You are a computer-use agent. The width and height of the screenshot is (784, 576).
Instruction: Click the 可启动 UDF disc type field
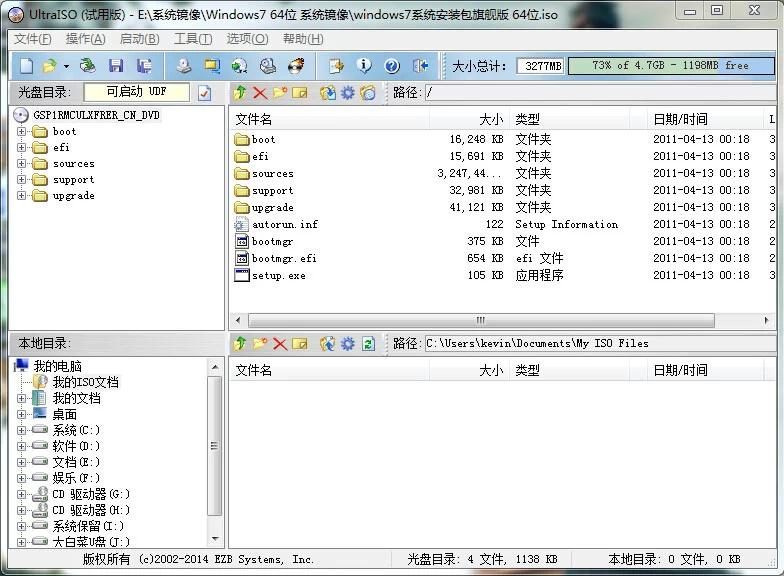(136, 92)
